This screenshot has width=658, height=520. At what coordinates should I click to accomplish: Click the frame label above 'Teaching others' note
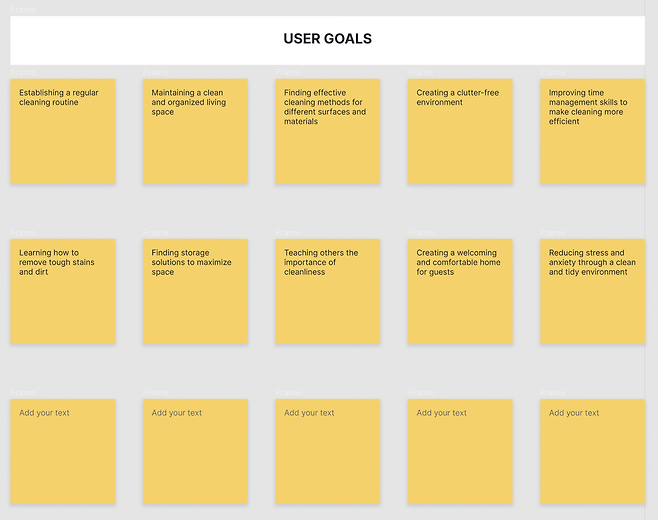(287, 233)
